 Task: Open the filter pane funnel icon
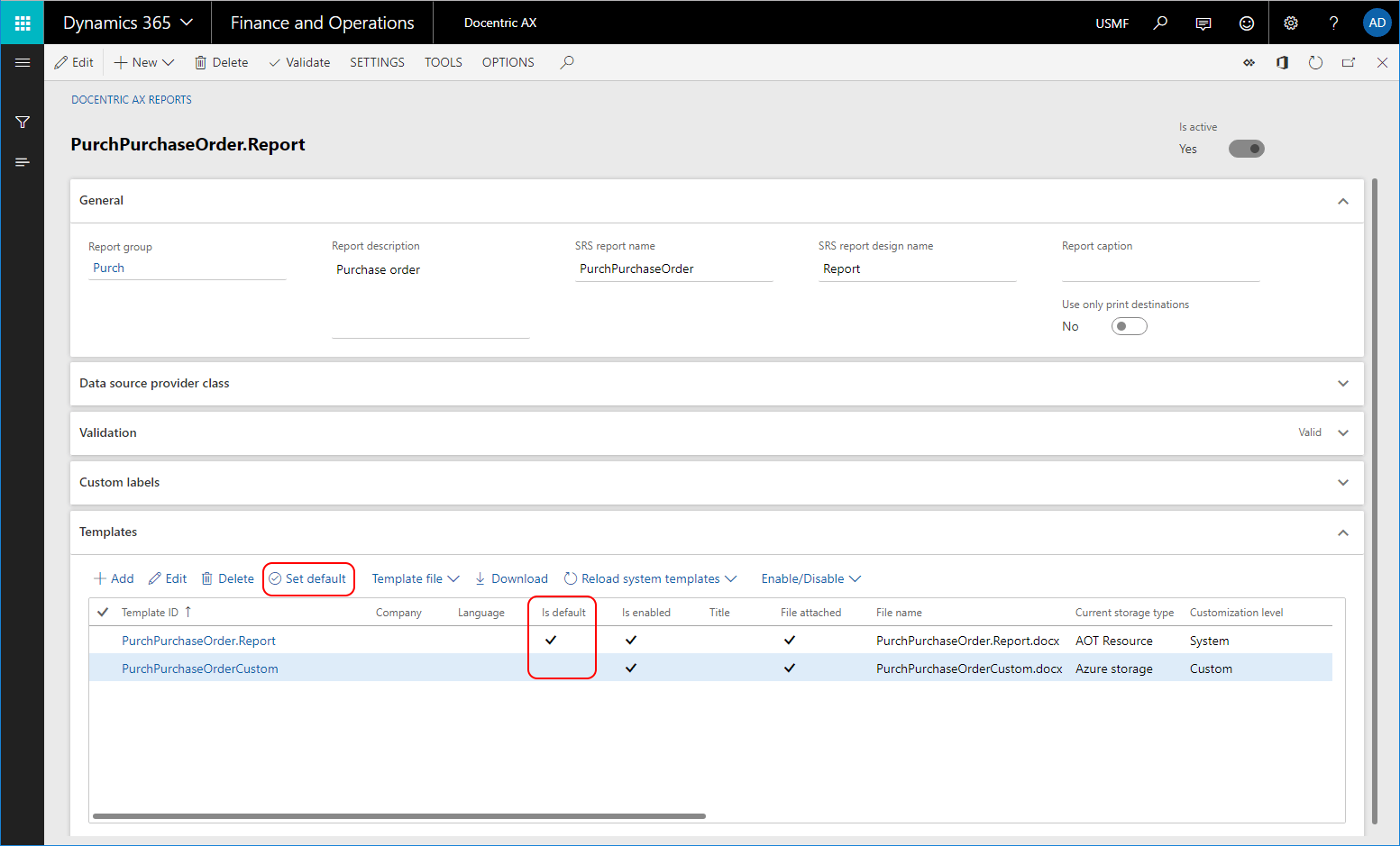pos(23,122)
